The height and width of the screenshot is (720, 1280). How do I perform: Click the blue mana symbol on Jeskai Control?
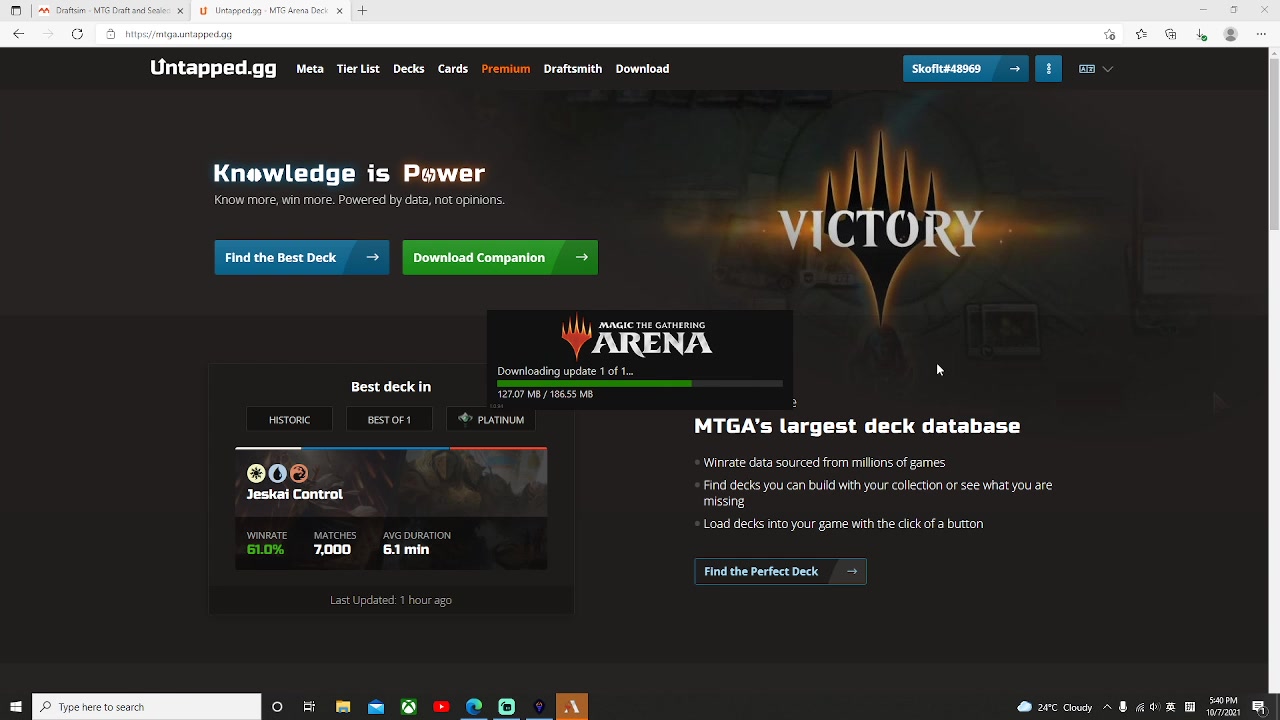tap(277, 473)
